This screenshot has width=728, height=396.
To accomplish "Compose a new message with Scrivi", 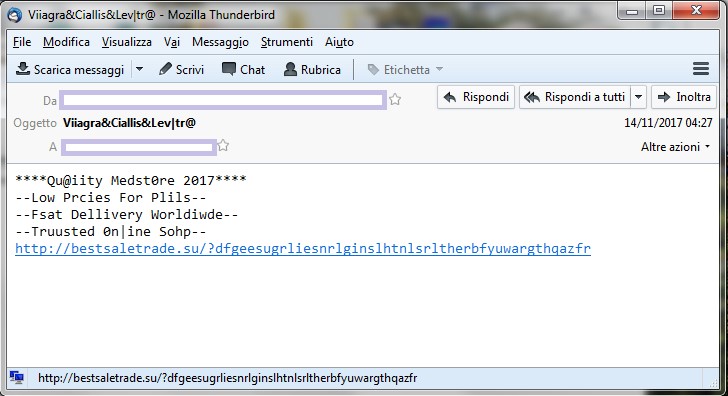I will coord(182,70).
